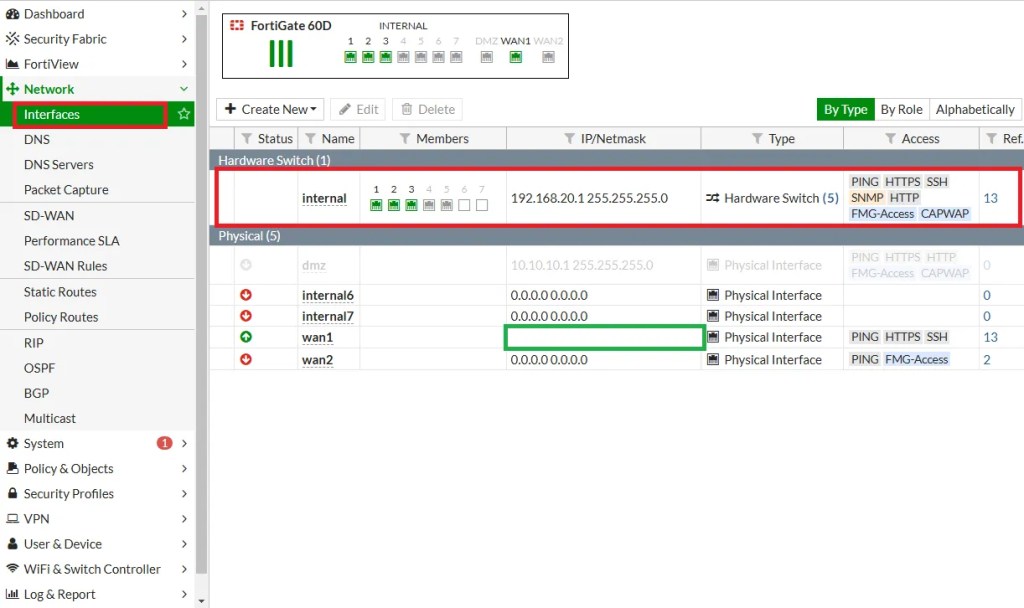Viewport: 1024px width, 608px height.
Task: Open the Create New dropdown
Action: click(x=270, y=109)
